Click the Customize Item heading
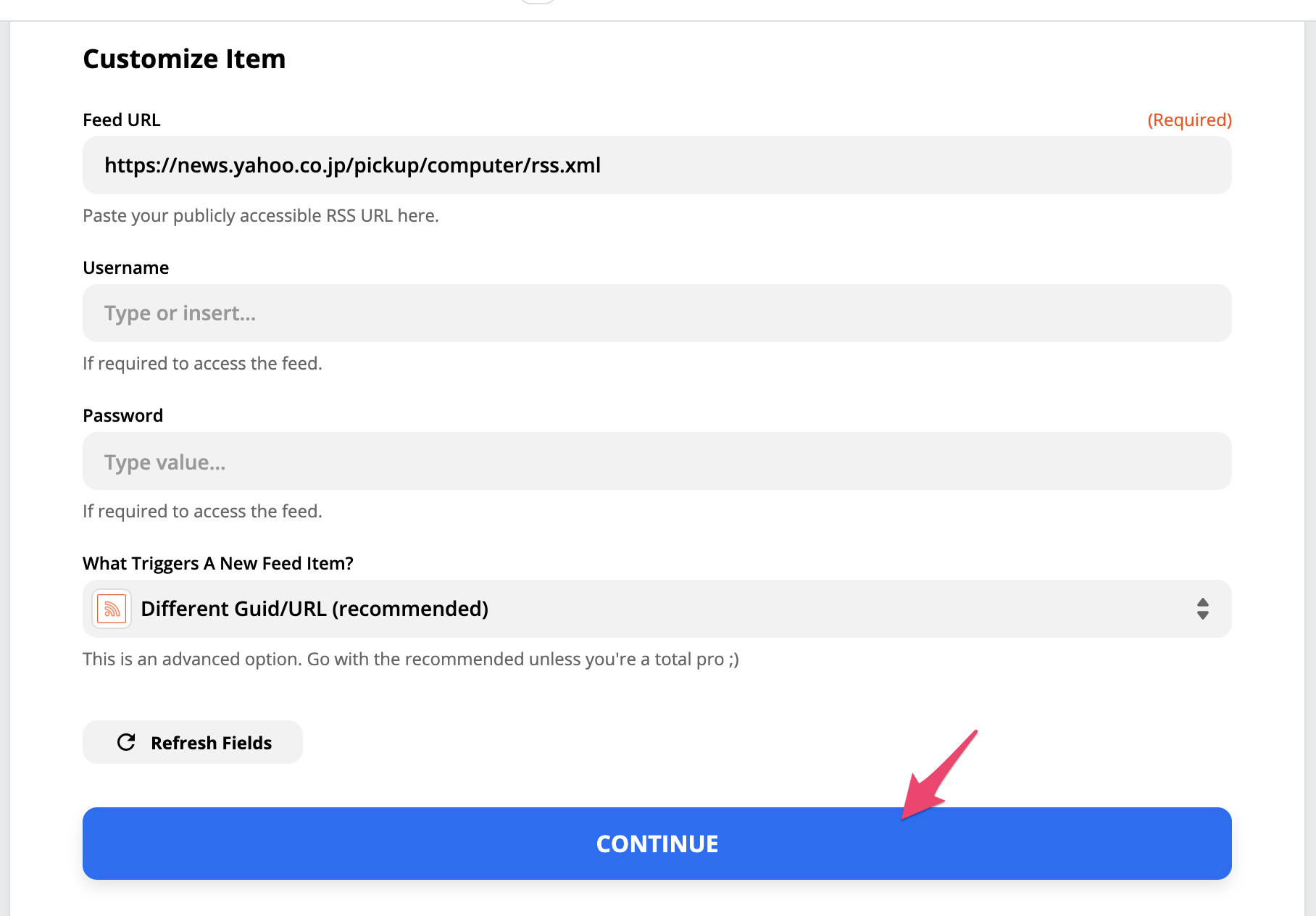The width and height of the screenshot is (1316, 916). pyautogui.click(x=184, y=59)
